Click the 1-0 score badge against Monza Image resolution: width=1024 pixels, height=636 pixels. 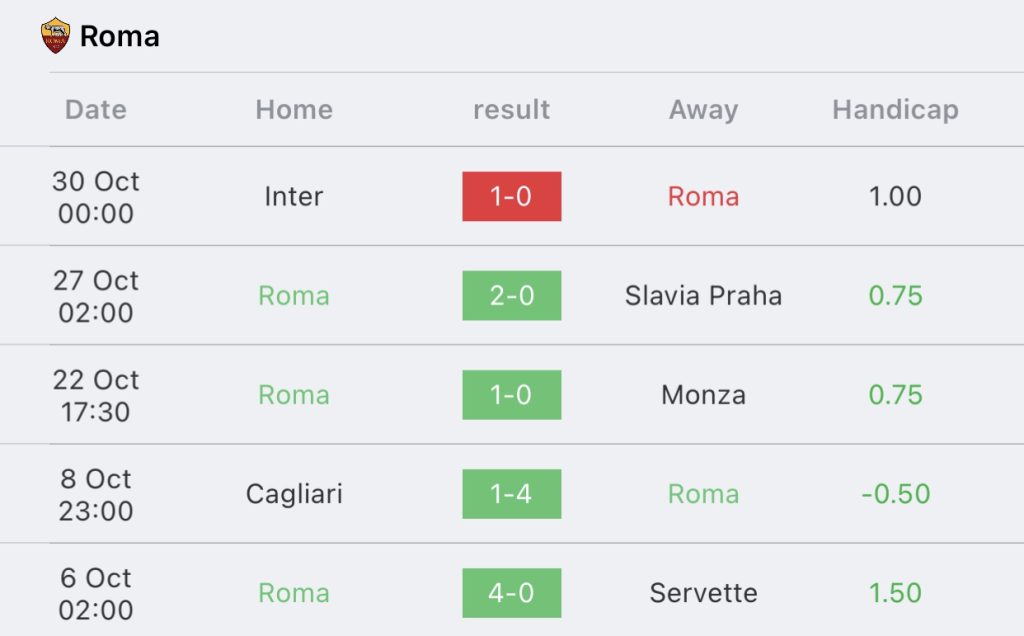point(511,395)
